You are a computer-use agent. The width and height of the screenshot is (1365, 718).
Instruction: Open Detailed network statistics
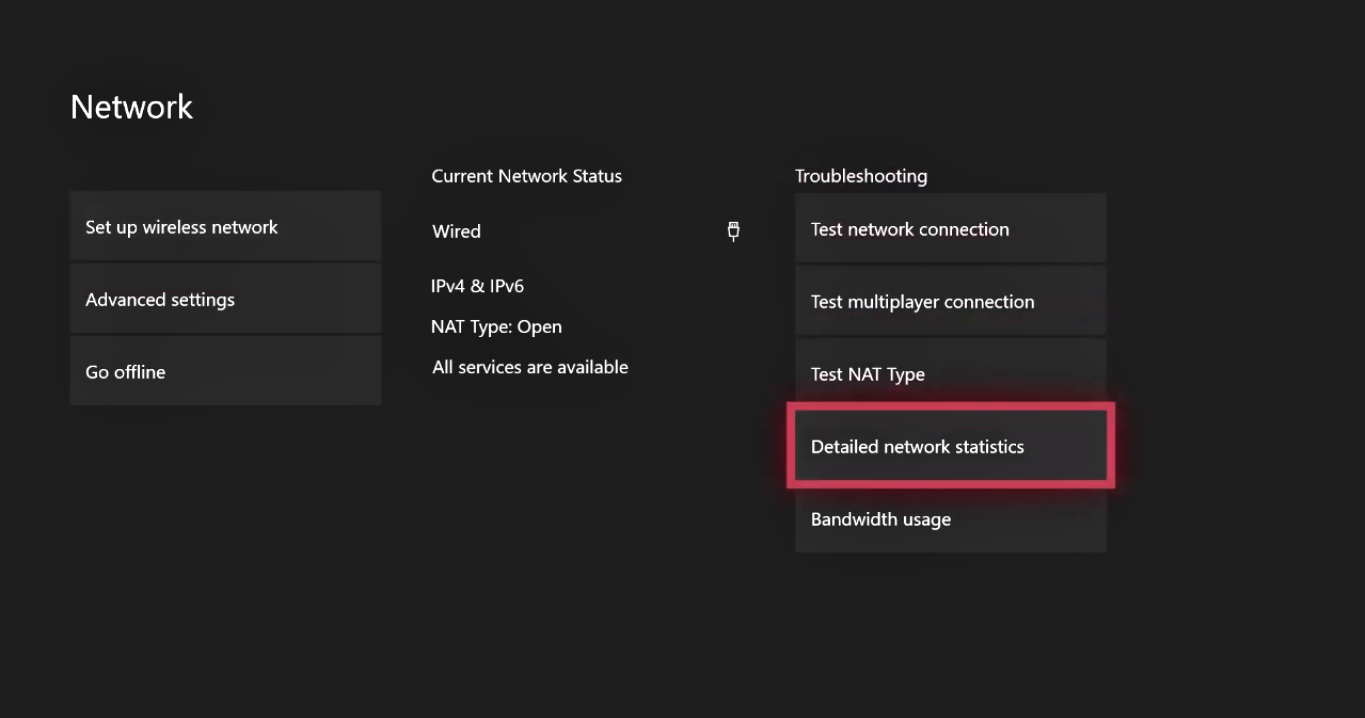(950, 447)
